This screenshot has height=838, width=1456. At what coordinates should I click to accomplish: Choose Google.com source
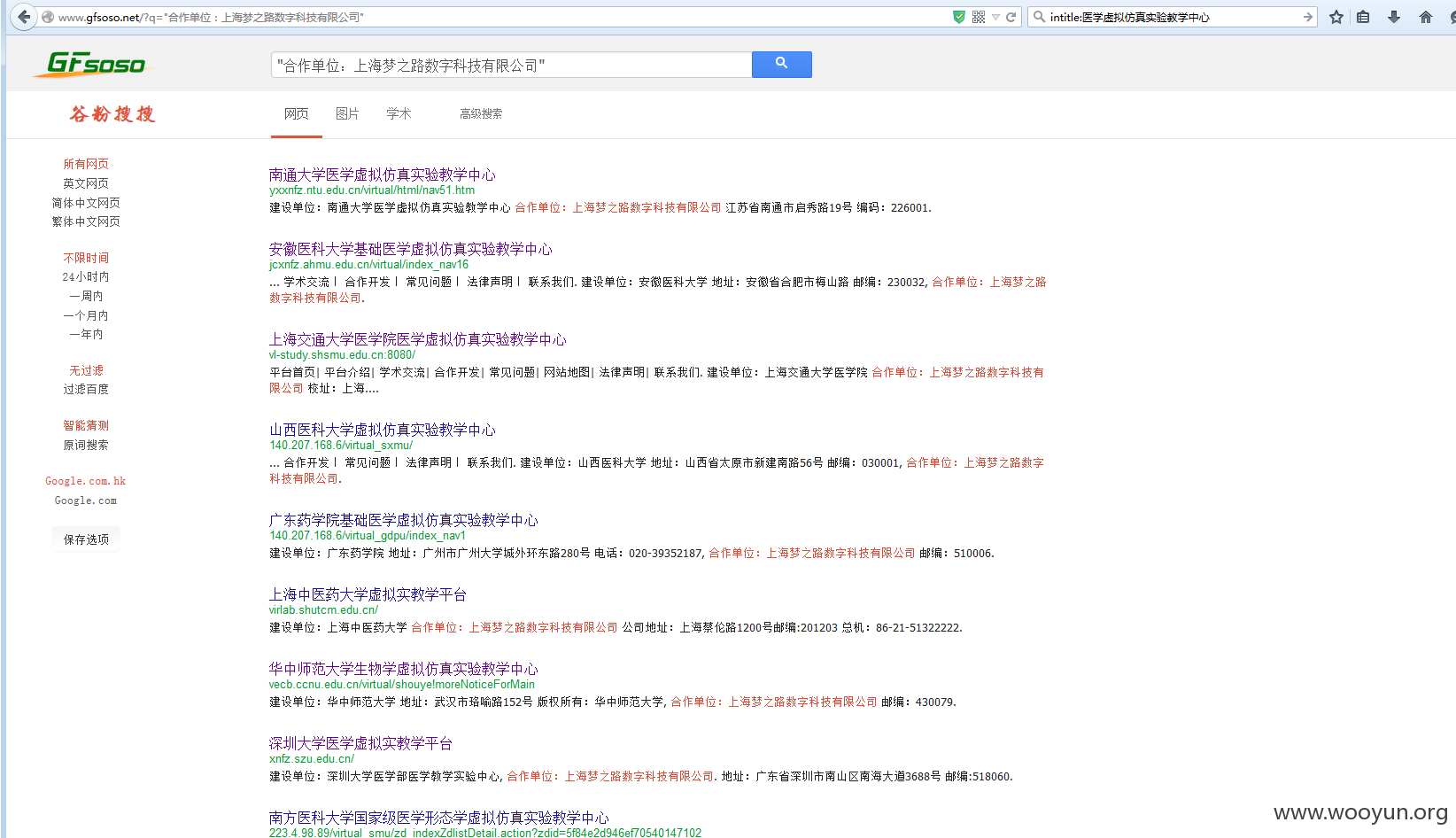pos(86,500)
